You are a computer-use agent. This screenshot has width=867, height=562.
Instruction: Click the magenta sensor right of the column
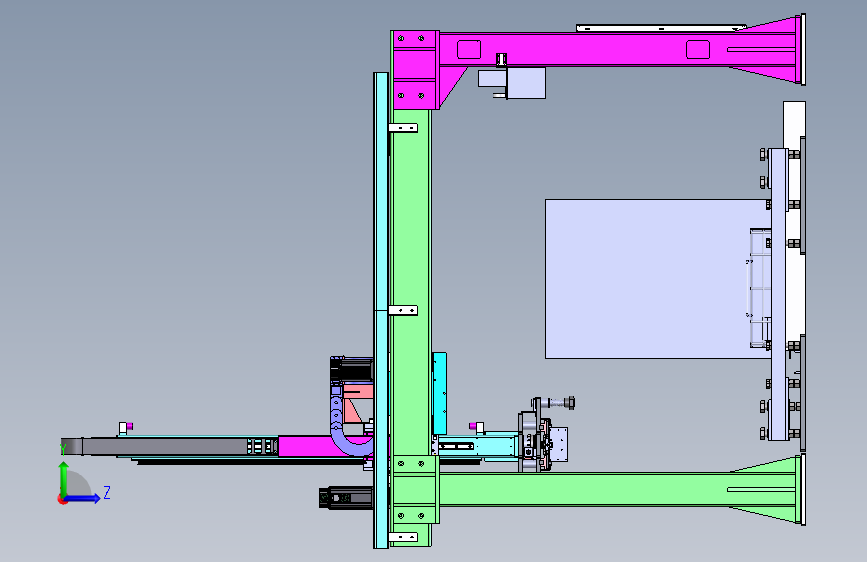point(473,426)
